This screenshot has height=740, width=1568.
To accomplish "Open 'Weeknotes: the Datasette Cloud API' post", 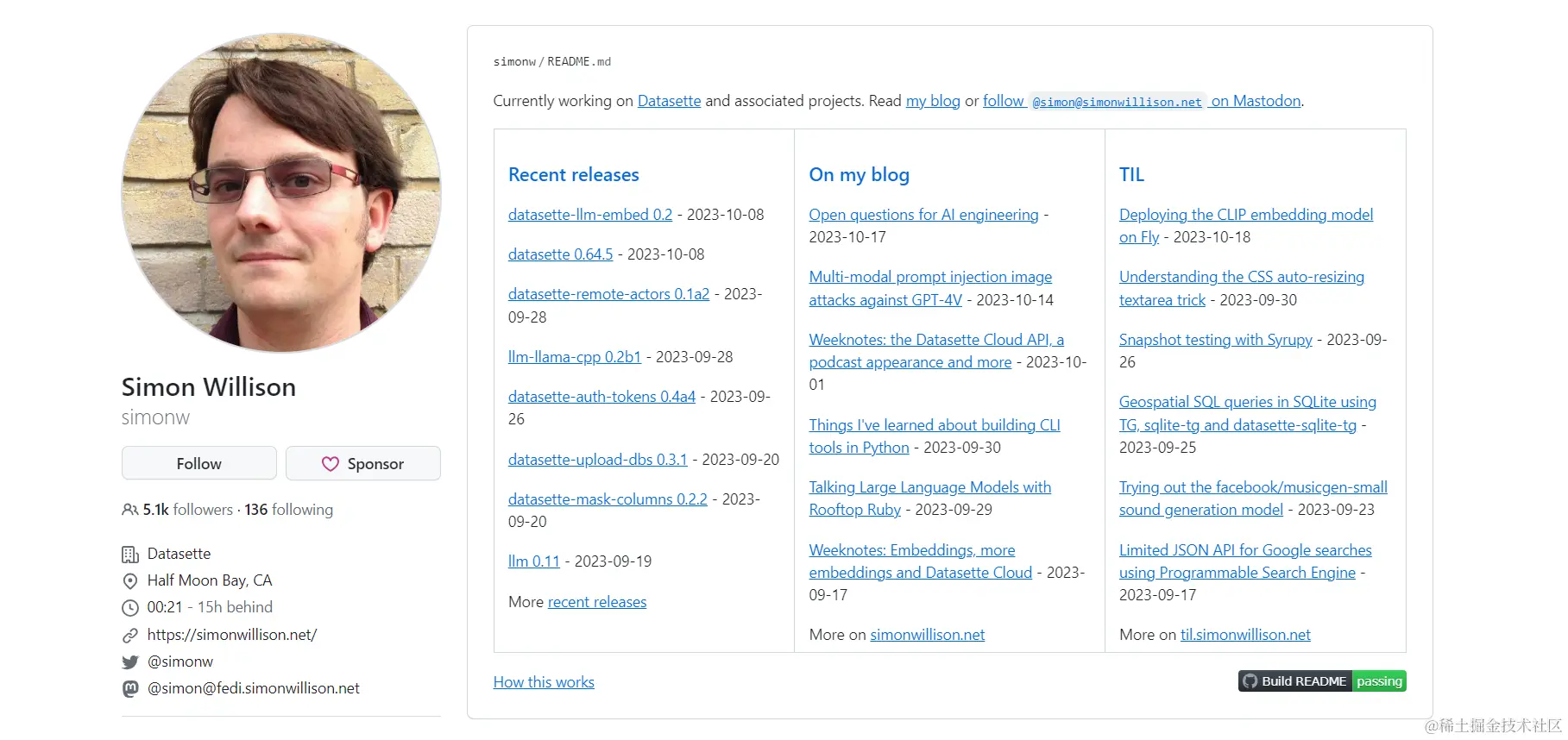I will (936, 351).
